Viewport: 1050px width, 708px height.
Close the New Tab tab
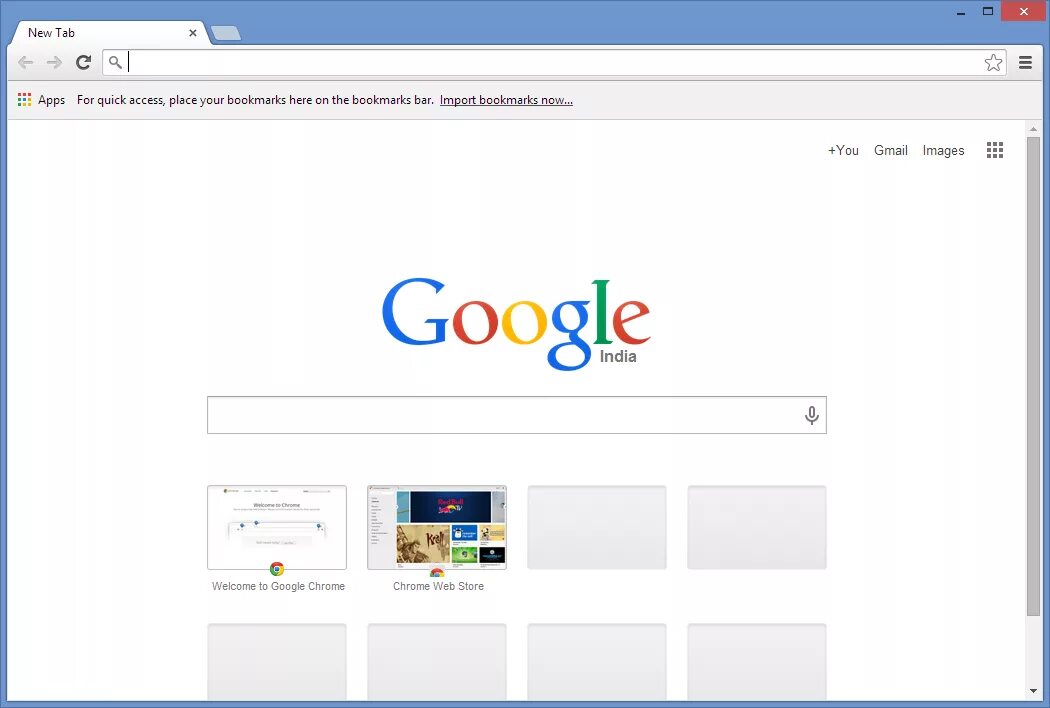pos(193,32)
